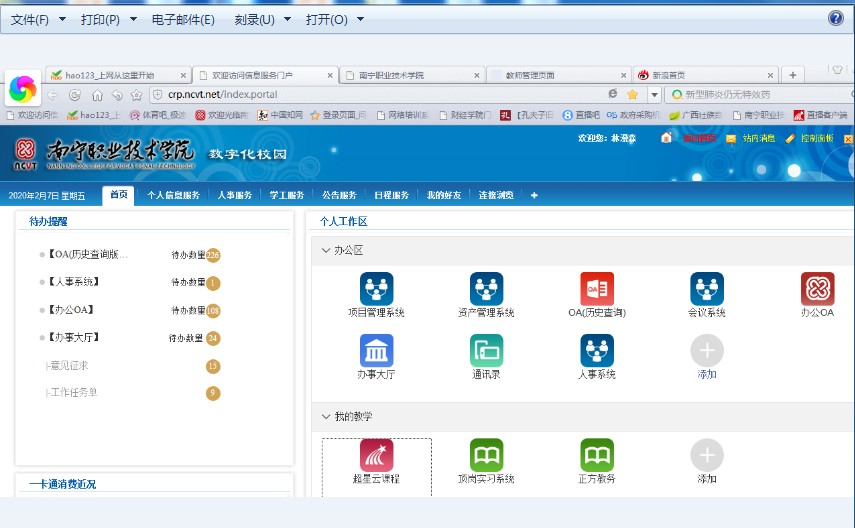Open the 项目管理系统 app icon

(377, 289)
